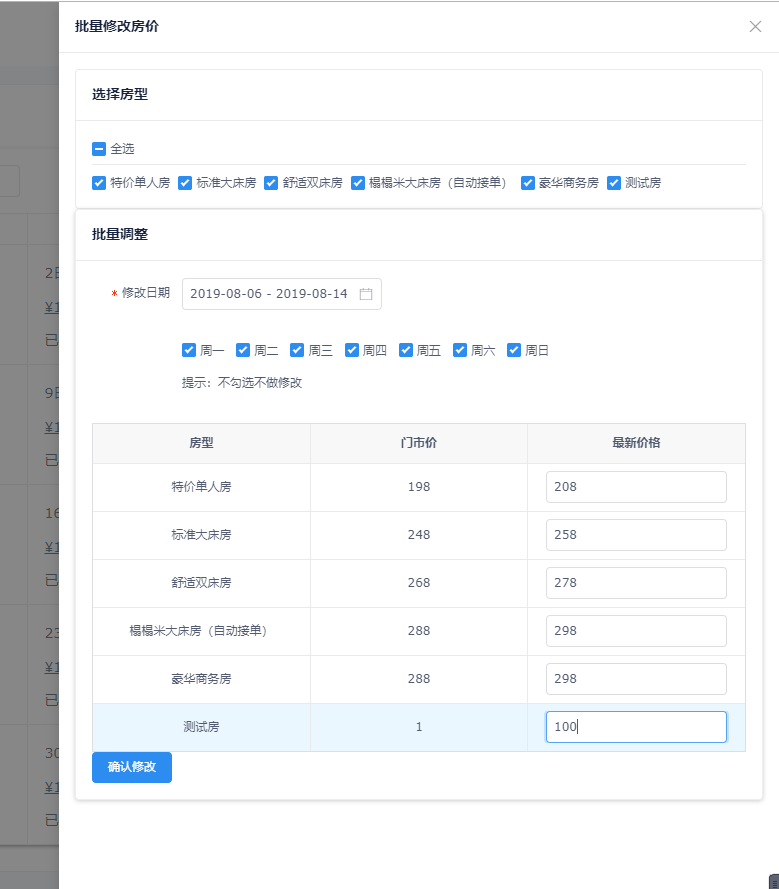The height and width of the screenshot is (889, 779).
Task: Click the 标准大床房 price input
Action: (636, 535)
